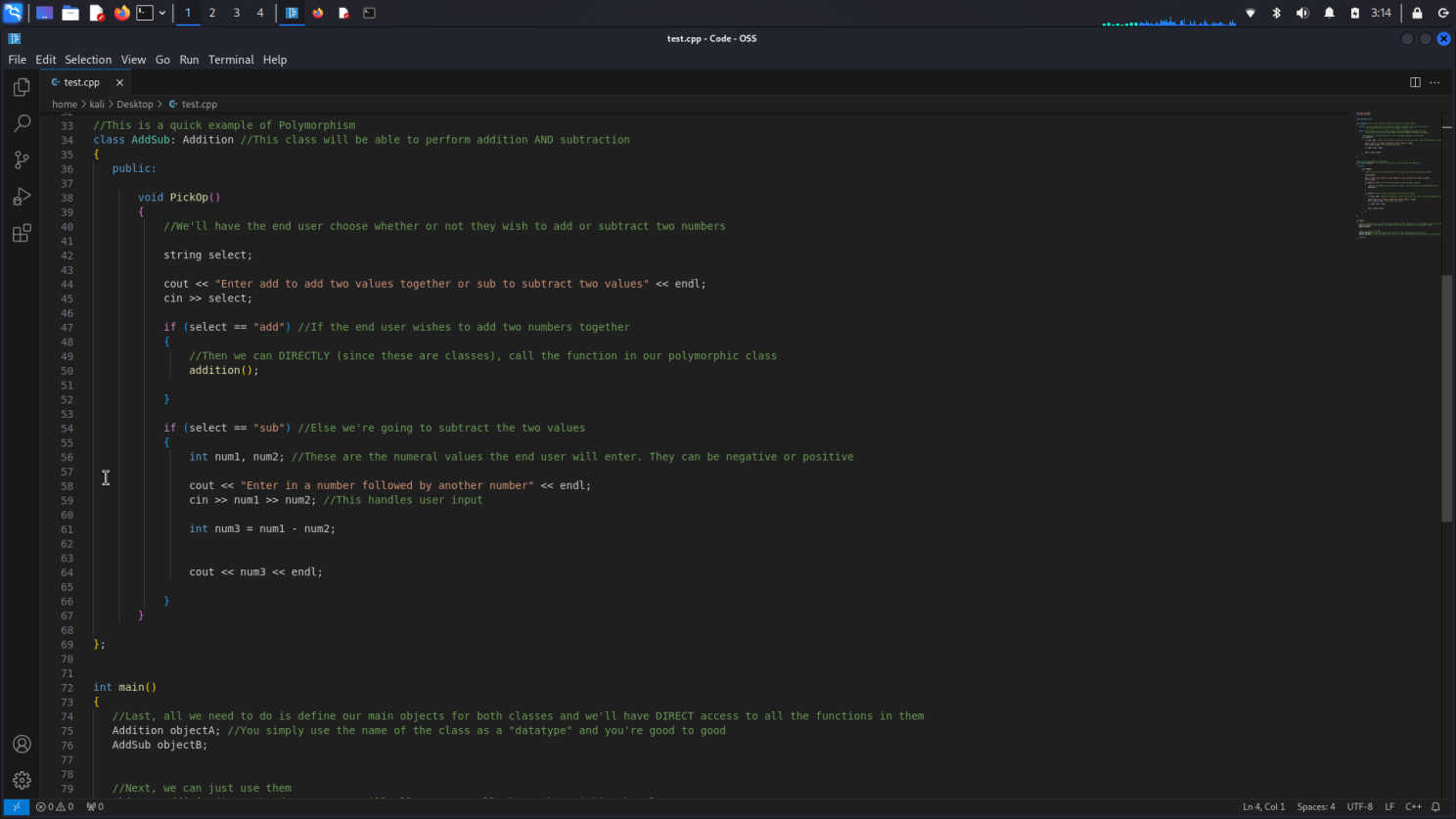Open the editor More Actions ellipsis
1456x819 pixels.
(1434, 82)
